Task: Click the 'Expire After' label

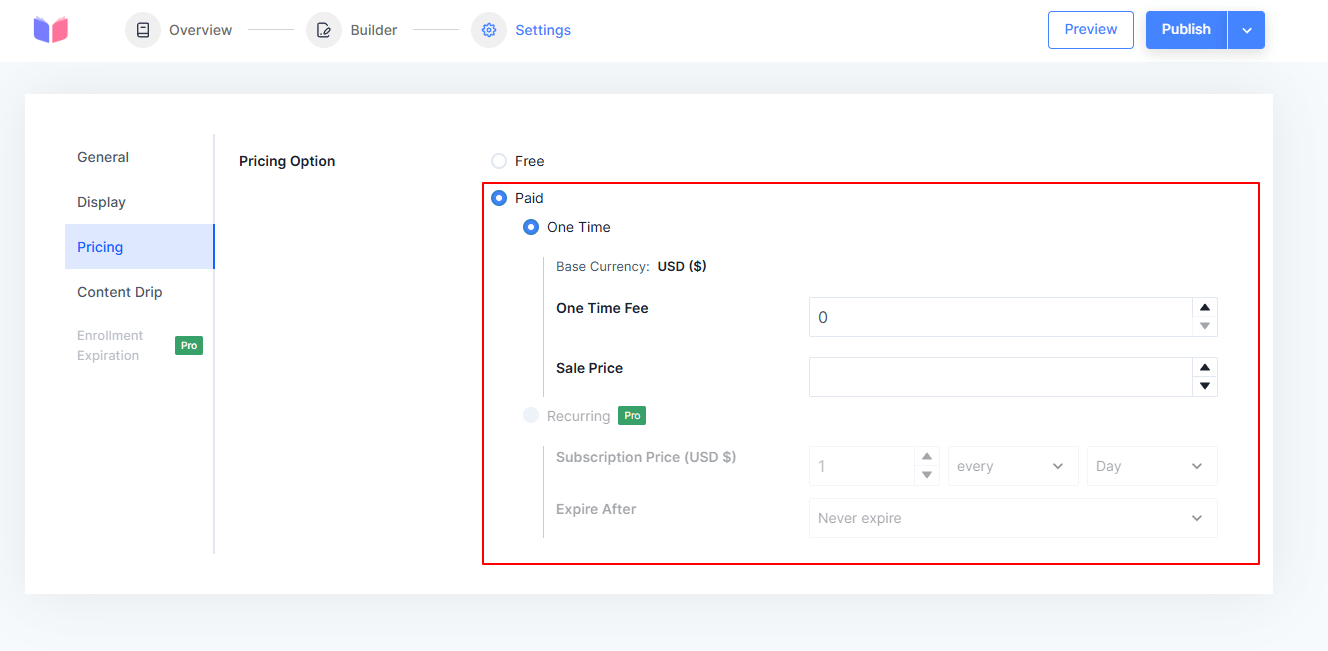Action: point(596,509)
